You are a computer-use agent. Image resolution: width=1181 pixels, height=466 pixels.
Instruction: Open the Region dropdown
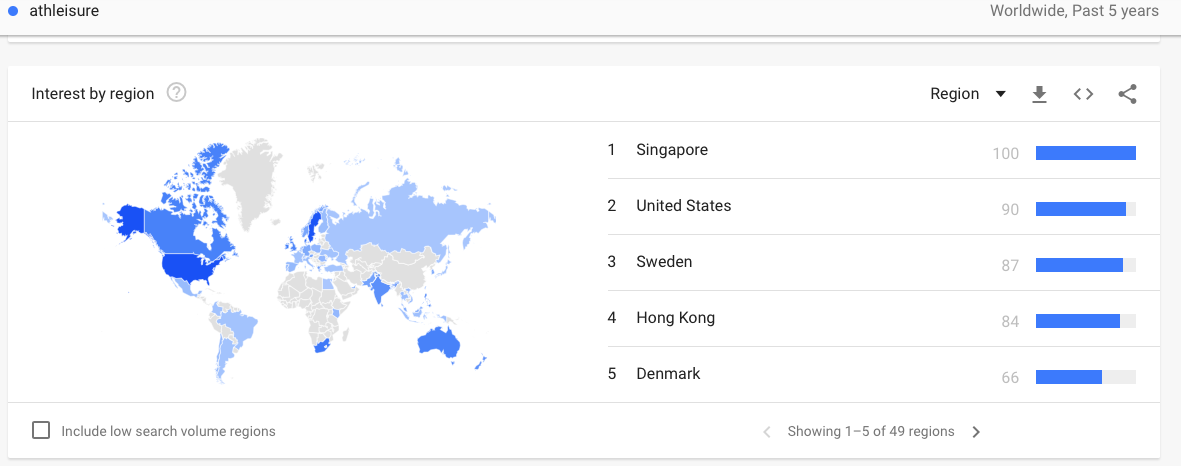(955, 94)
